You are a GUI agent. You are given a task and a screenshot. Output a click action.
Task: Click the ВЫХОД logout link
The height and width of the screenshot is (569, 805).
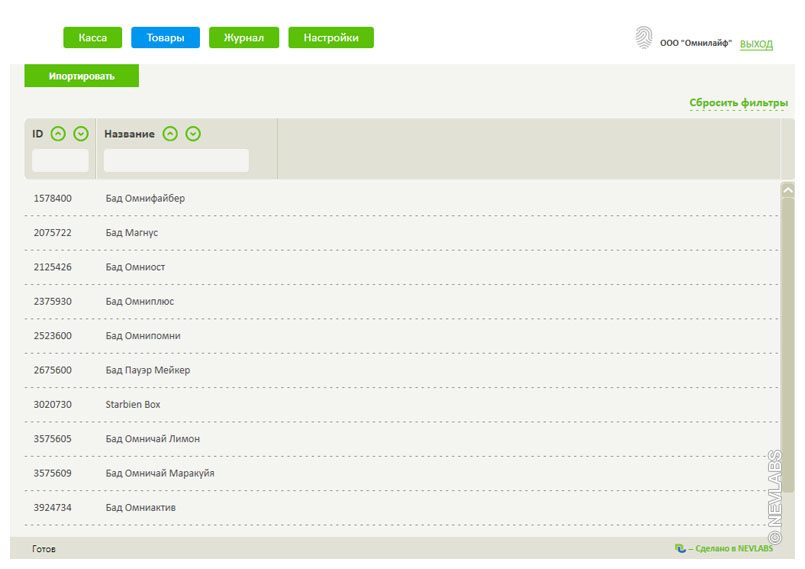[x=756, y=45]
